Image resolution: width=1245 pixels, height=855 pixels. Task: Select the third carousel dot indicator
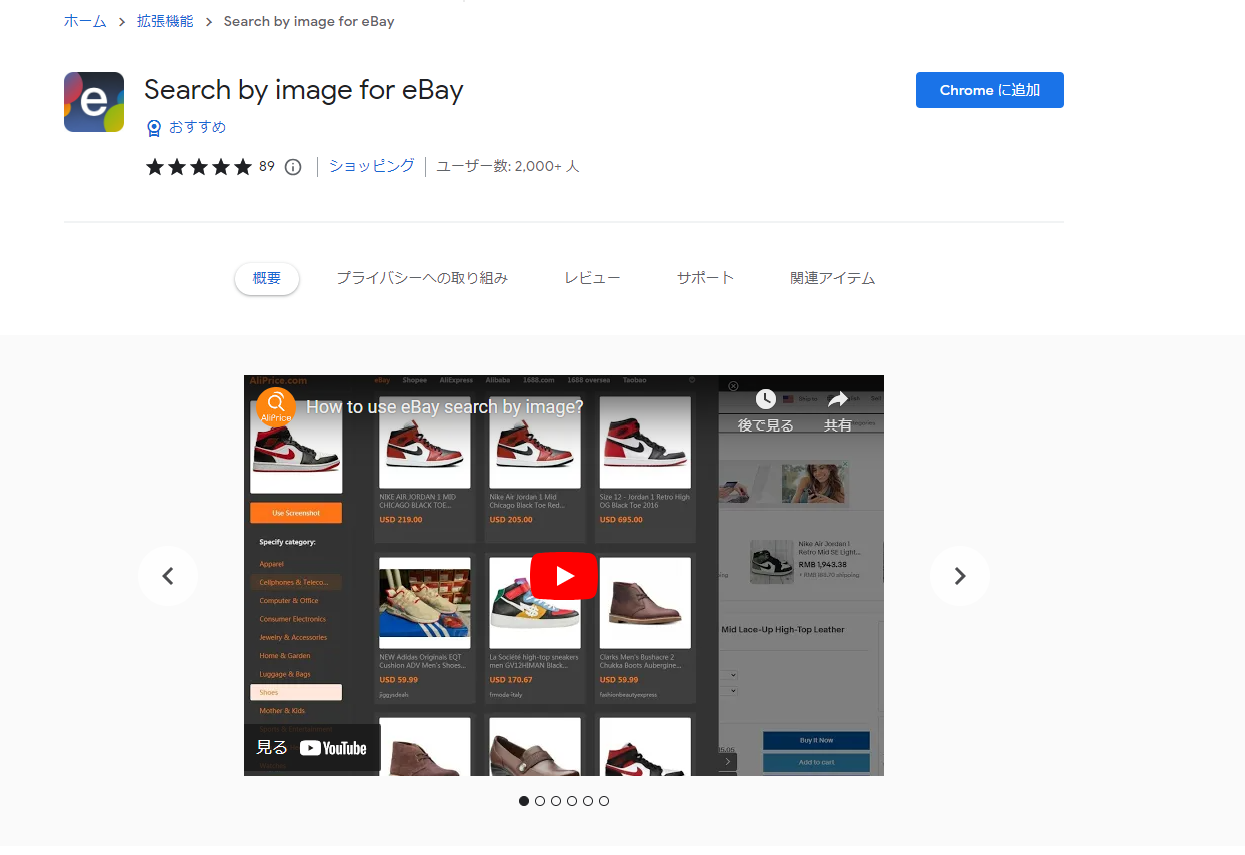pyautogui.click(x=556, y=801)
